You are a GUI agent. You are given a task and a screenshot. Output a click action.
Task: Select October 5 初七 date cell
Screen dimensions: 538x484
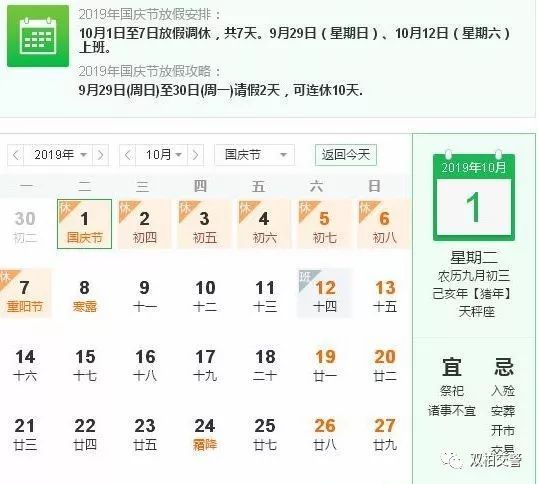point(324,224)
